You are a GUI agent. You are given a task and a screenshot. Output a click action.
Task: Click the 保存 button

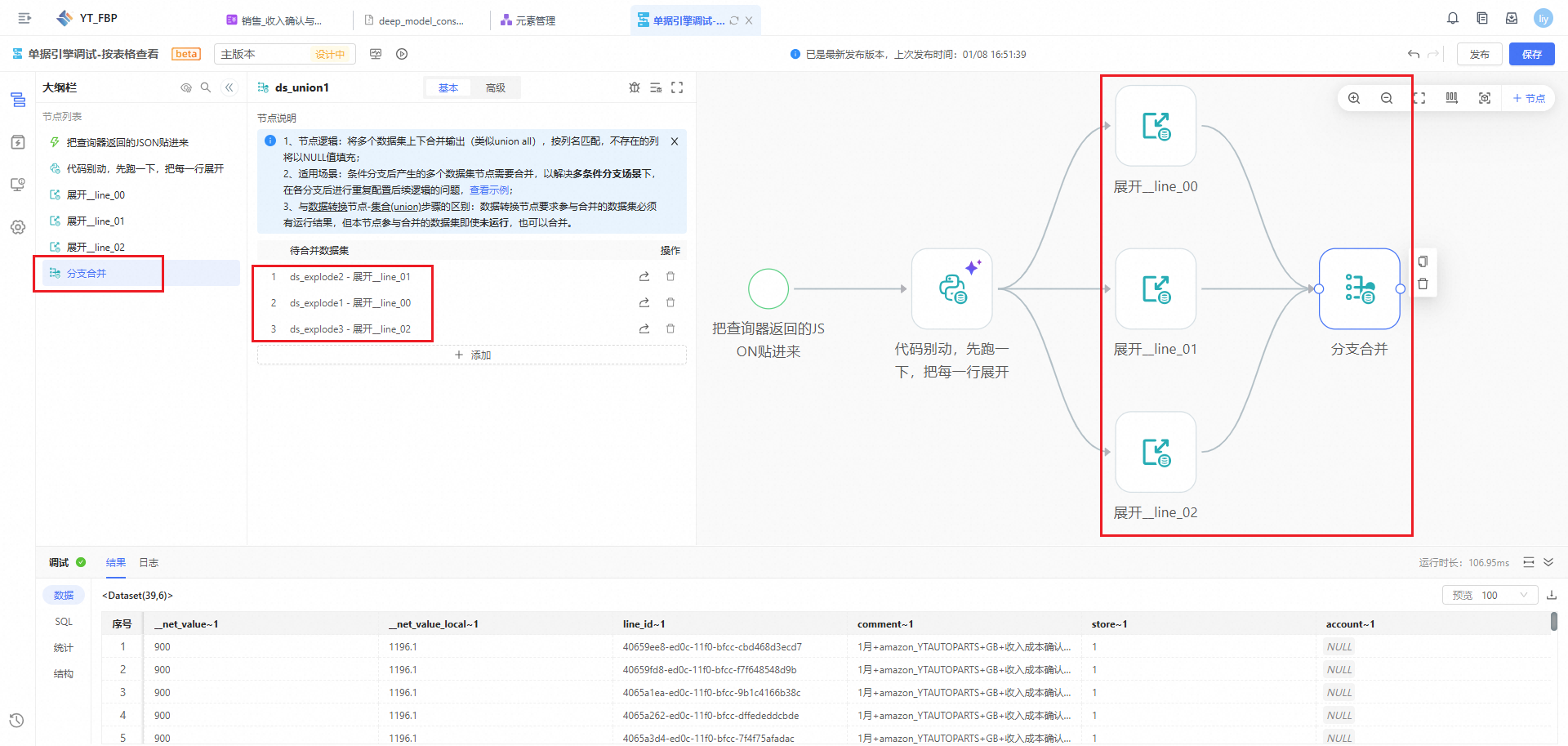tap(1531, 54)
